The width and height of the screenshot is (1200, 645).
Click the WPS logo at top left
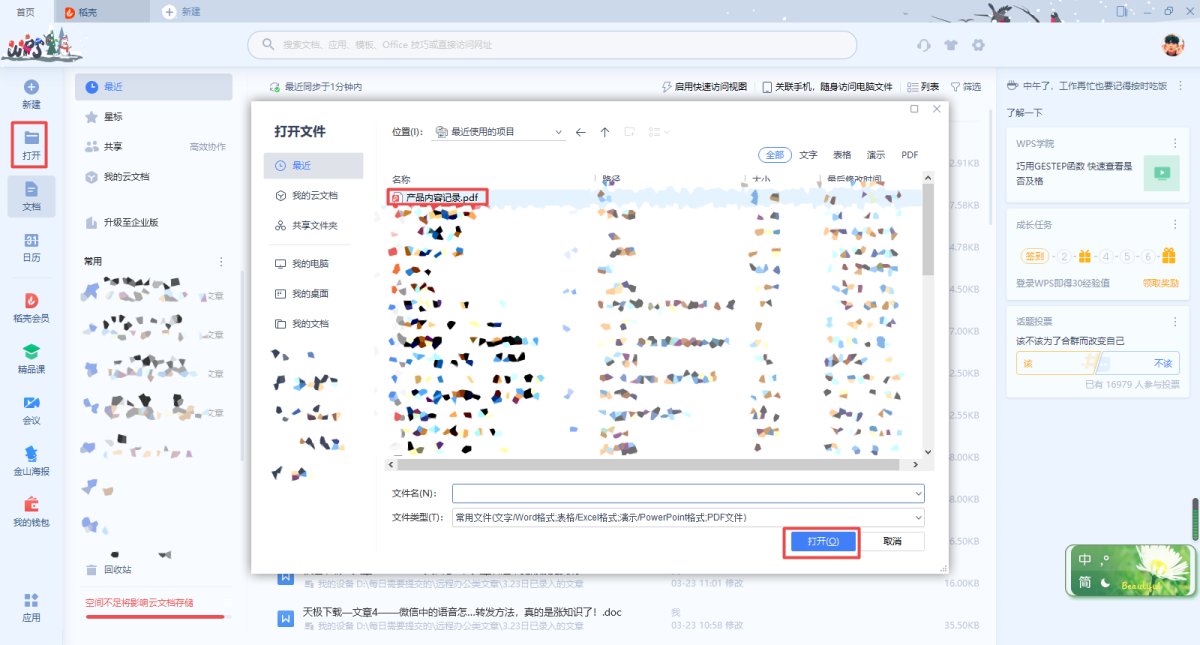(41, 47)
